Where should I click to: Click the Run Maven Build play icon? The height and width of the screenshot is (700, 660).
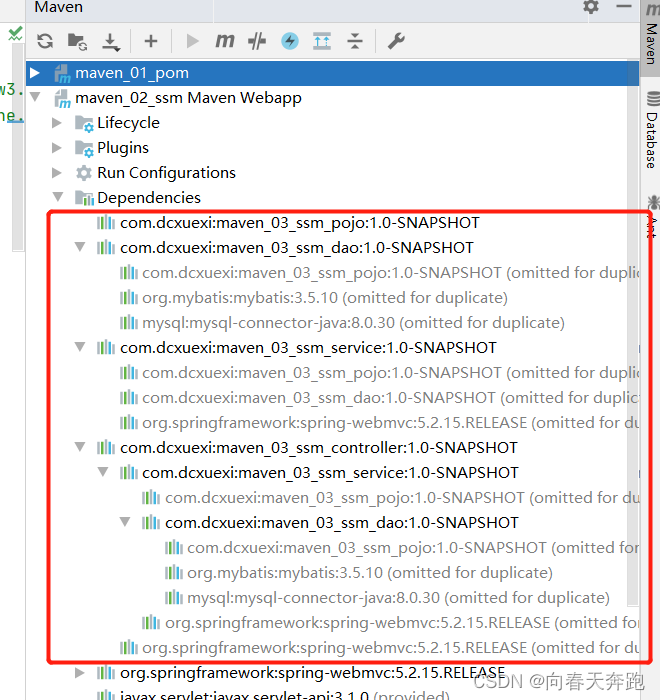[192, 41]
